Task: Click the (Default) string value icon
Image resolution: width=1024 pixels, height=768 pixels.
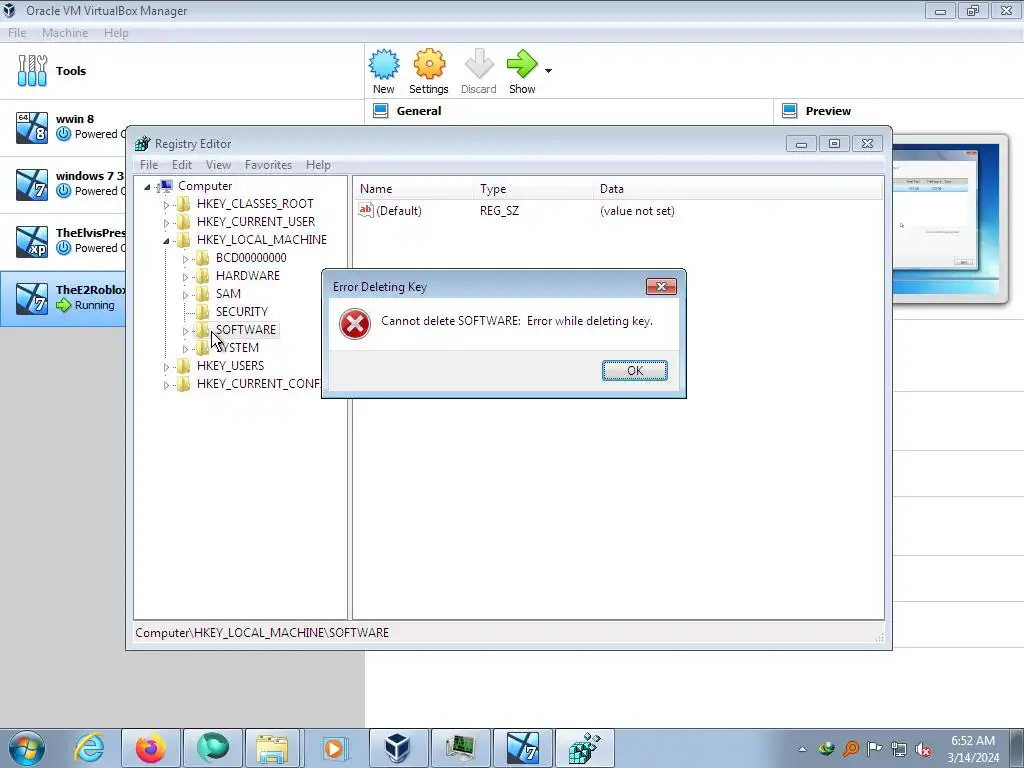Action: pos(366,210)
